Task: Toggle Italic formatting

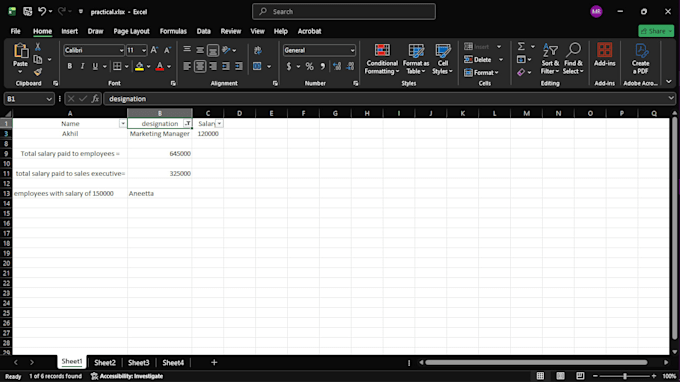Action: click(82, 66)
